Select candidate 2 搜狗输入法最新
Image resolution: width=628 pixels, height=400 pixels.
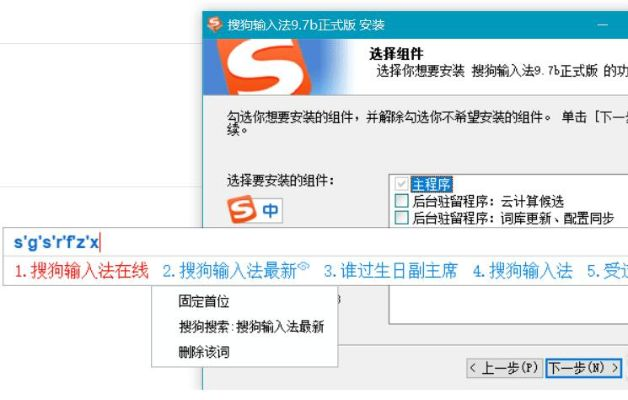[x=231, y=271]
